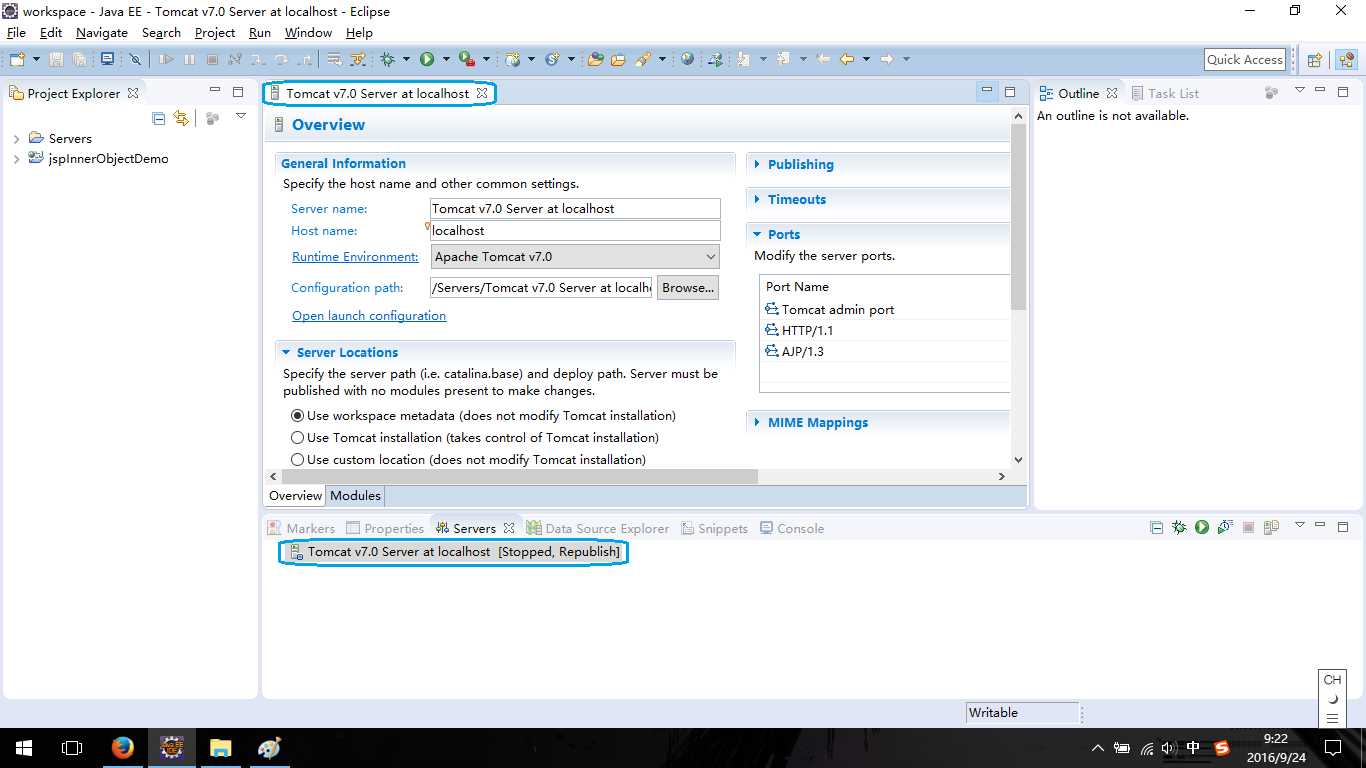Click Collapse All in Project Explorer
Screen dimensions: 1366x768
158,118
